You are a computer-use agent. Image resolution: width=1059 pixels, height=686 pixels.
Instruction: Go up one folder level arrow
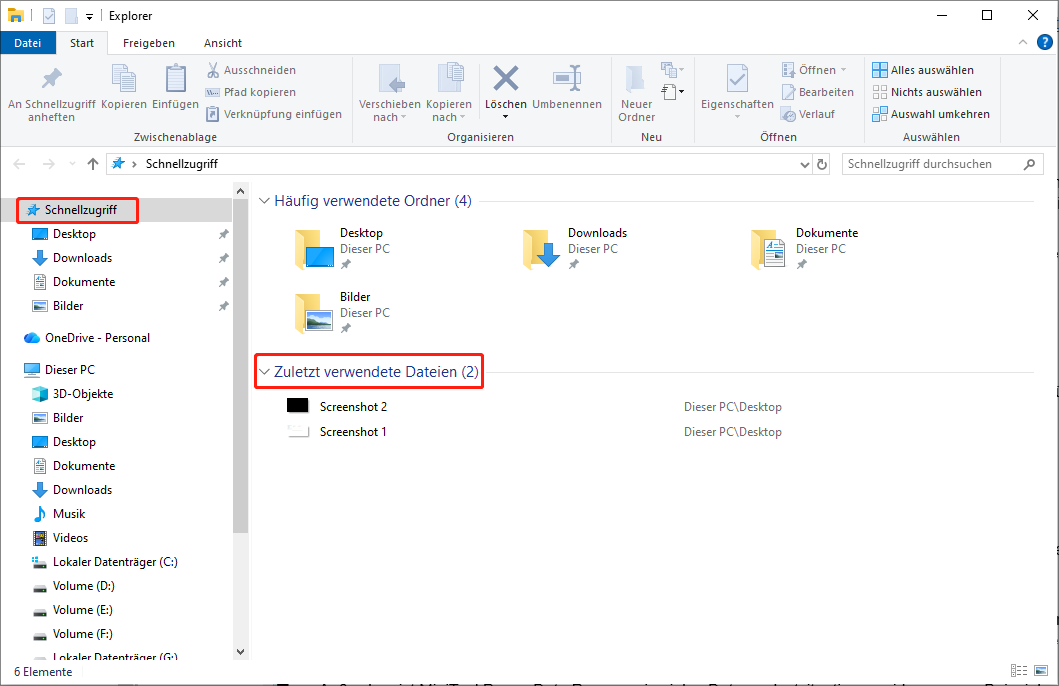[93, 164]
